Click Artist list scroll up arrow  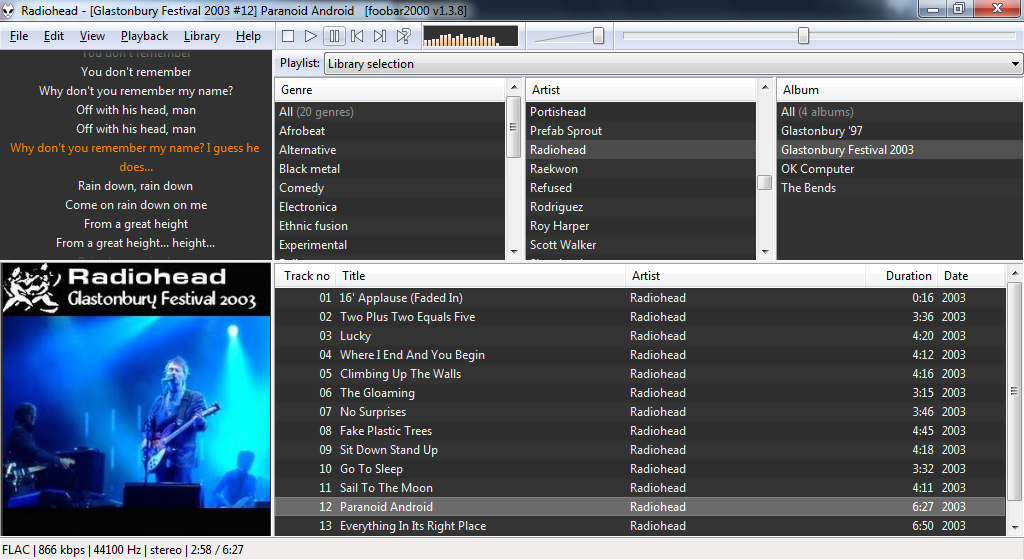(x=765, y=87)
